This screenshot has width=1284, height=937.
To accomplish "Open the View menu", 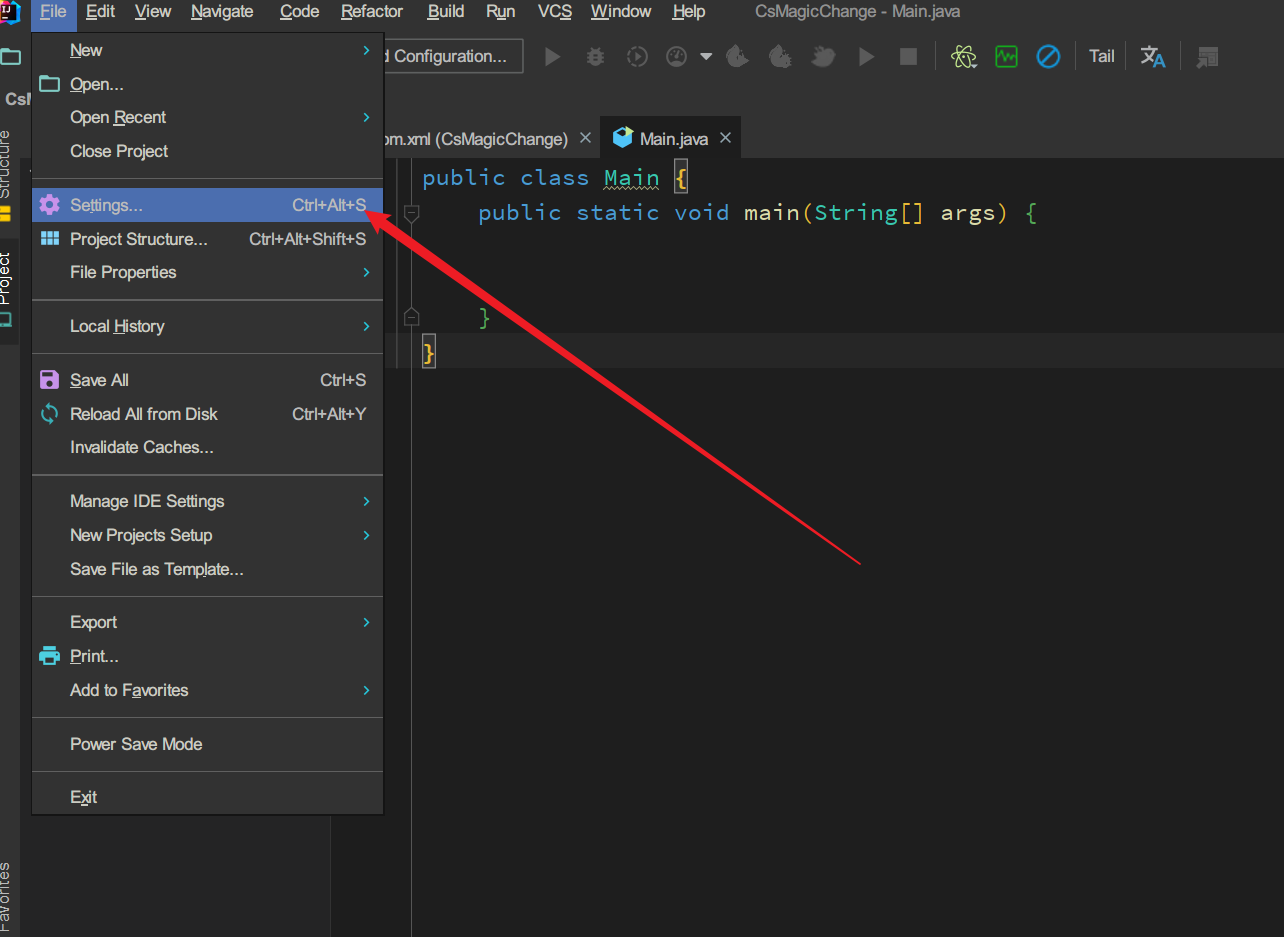I will 153,12.
